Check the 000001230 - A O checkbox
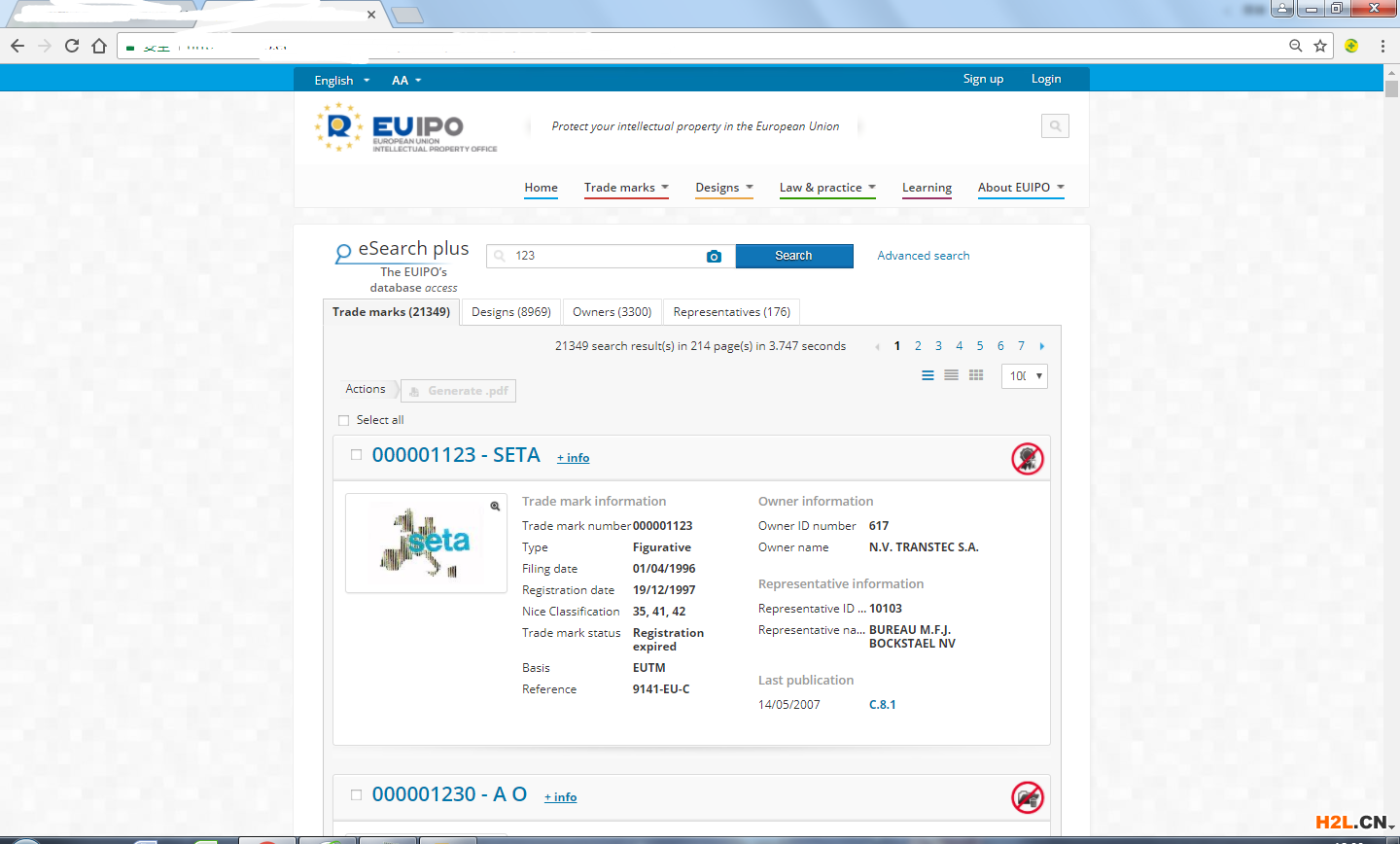1400x844 pixels. click(x=356, y=794)
